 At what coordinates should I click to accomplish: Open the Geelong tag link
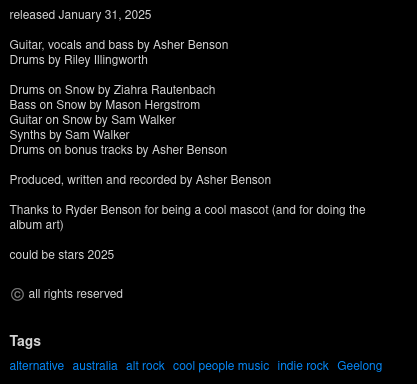[360, 366]
